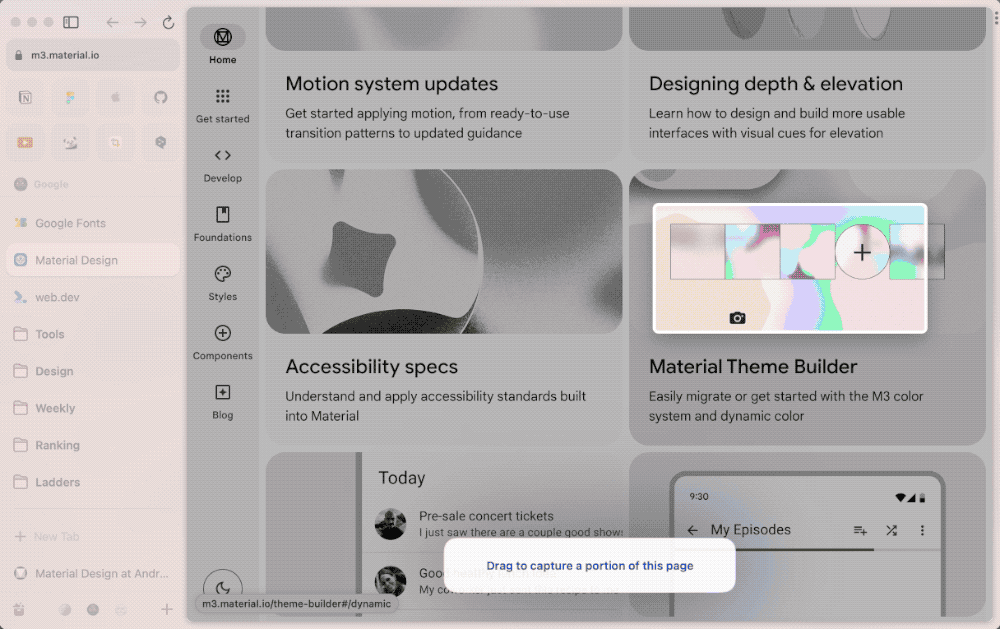Open the pinned Figma favorite
1000x629 pixels.
click(x=70, y=98)
